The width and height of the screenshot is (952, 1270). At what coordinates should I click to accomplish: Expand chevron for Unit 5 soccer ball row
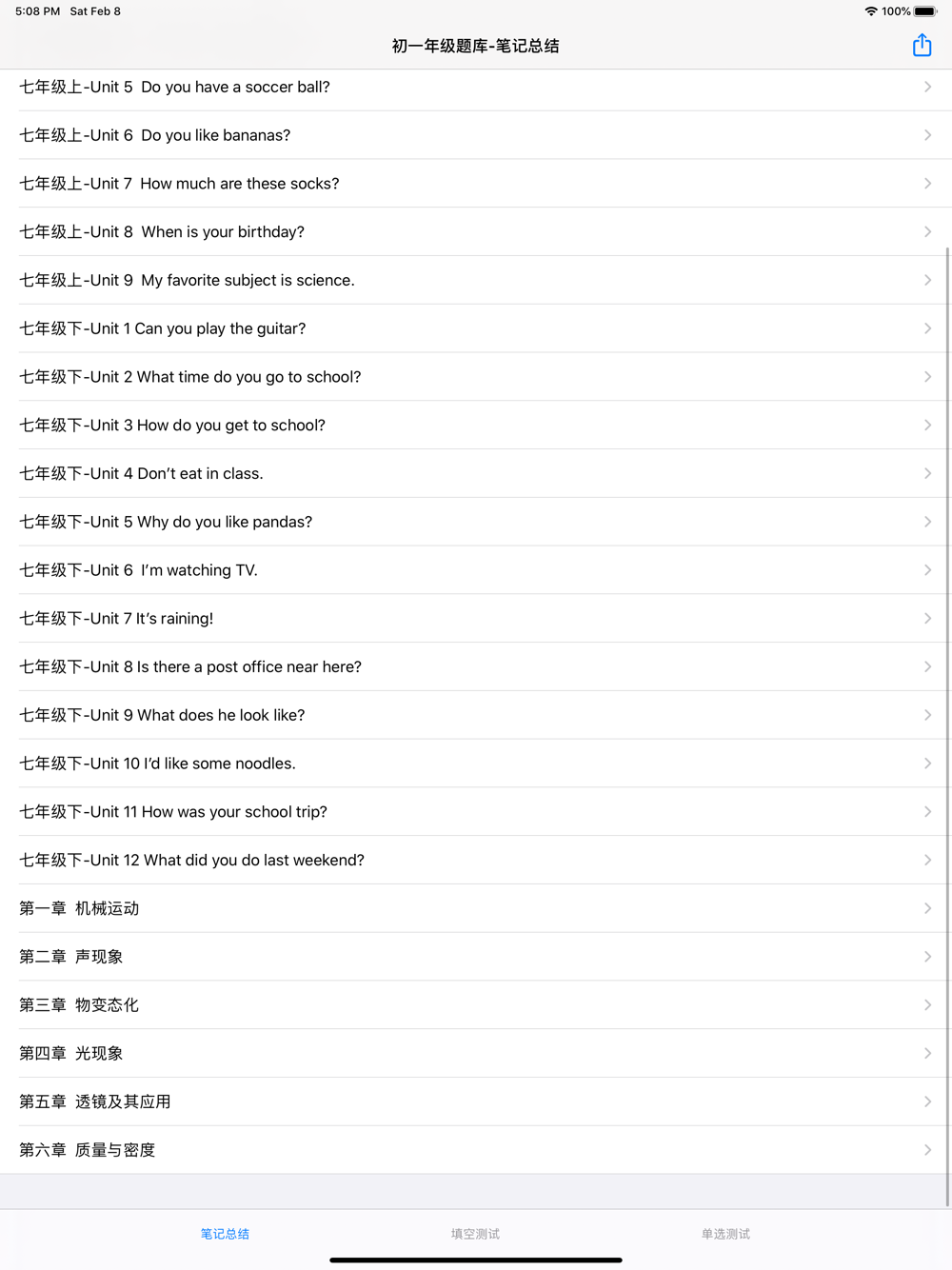pyautogui.click(x=927, y=87)
